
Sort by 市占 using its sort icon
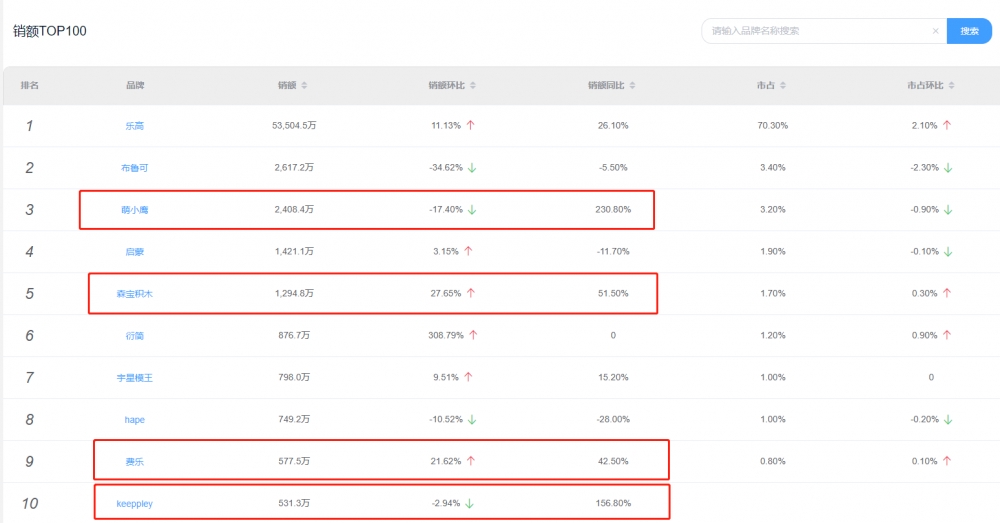click(x=780, y=86)
